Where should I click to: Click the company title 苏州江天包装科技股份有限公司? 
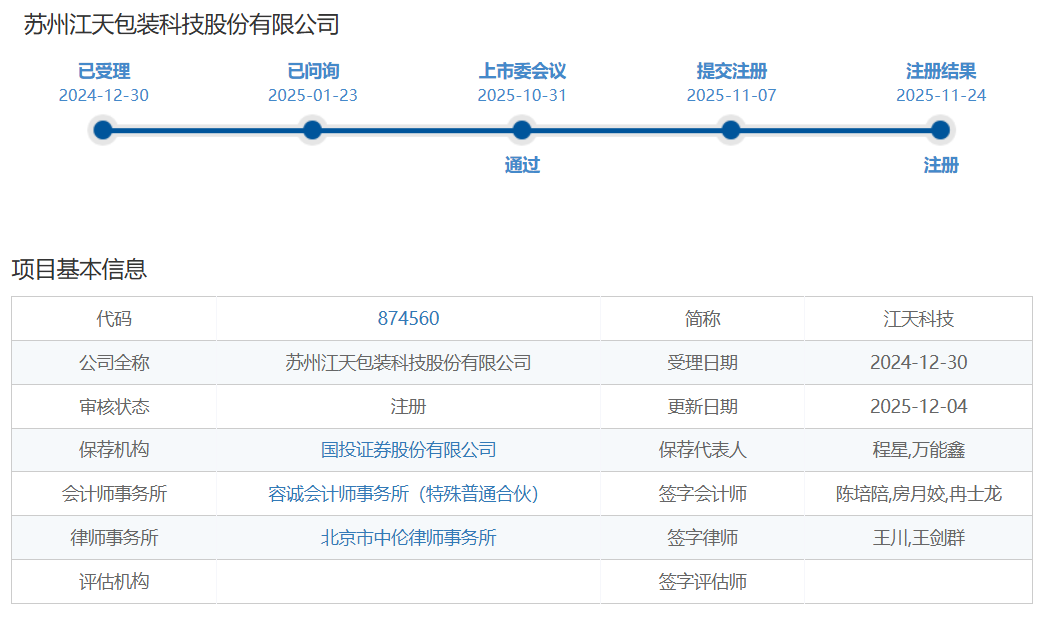pyautogui.click(x=176, y=18)
